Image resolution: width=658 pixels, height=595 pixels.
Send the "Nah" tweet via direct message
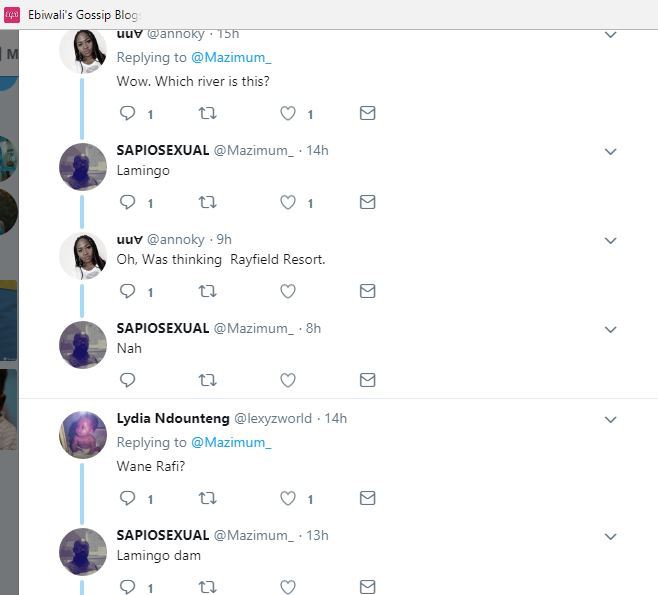coord(367,380)
